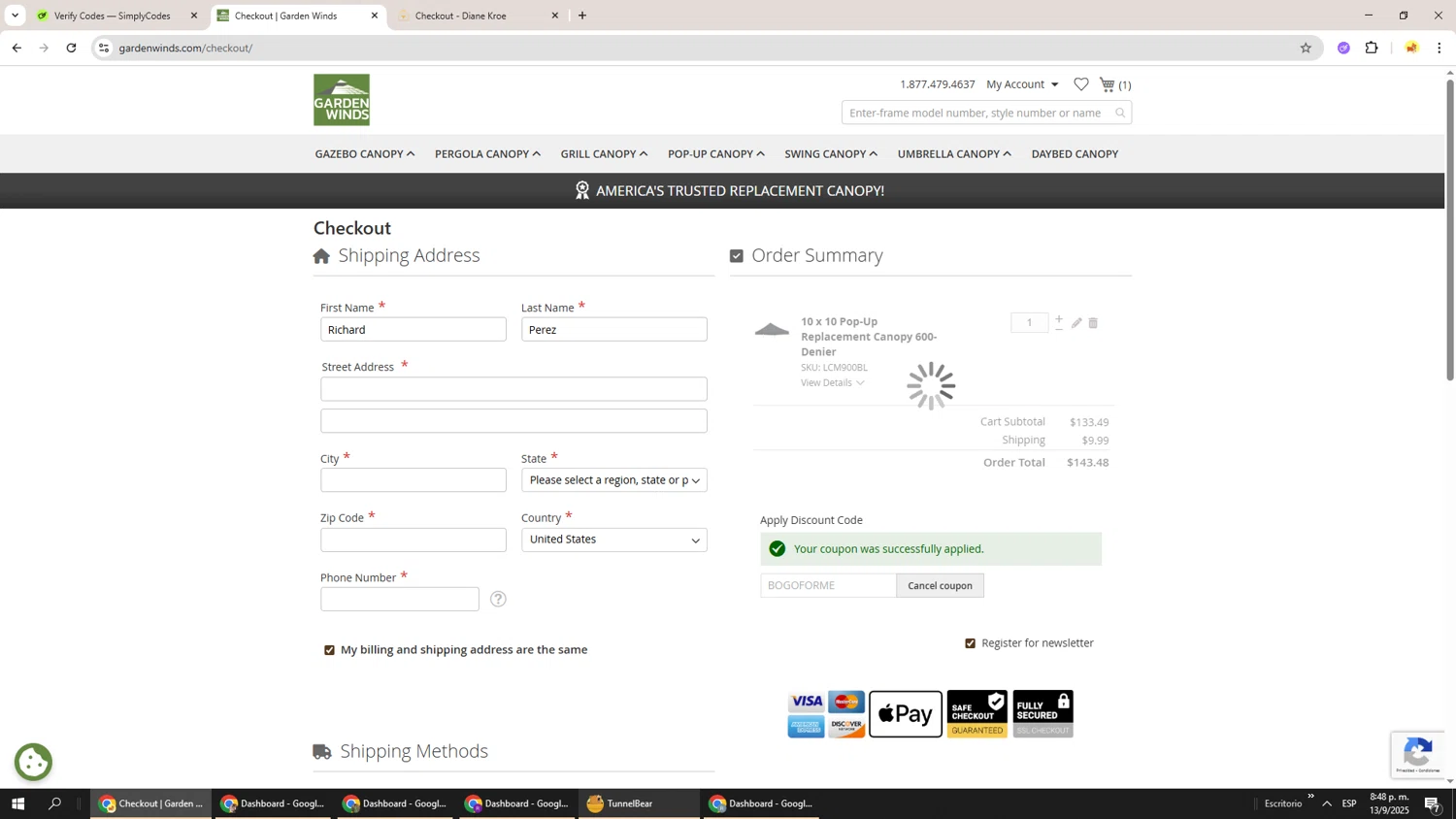Click the Last Name field
Viewport: 1456px width, 819px height.
tap(613, 330)
